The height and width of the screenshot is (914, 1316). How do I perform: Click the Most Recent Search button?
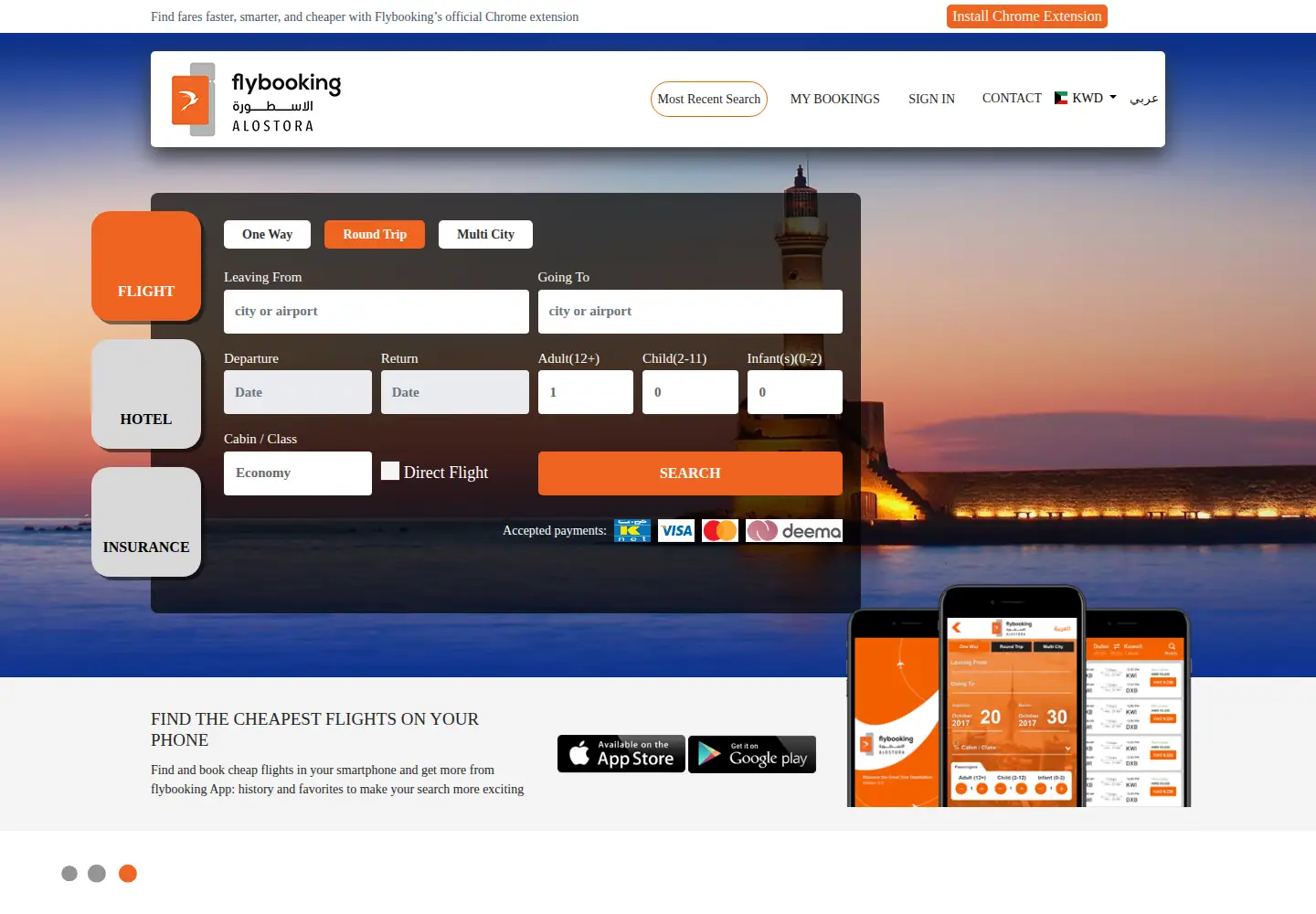click(x=709, y=99)
